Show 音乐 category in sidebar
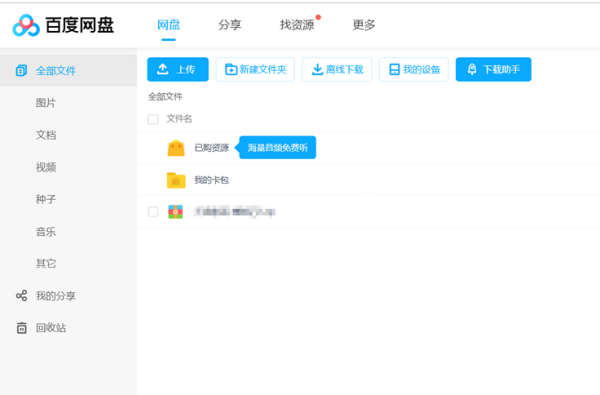Viewport: 600px width, 395px height. coord(46,232)
